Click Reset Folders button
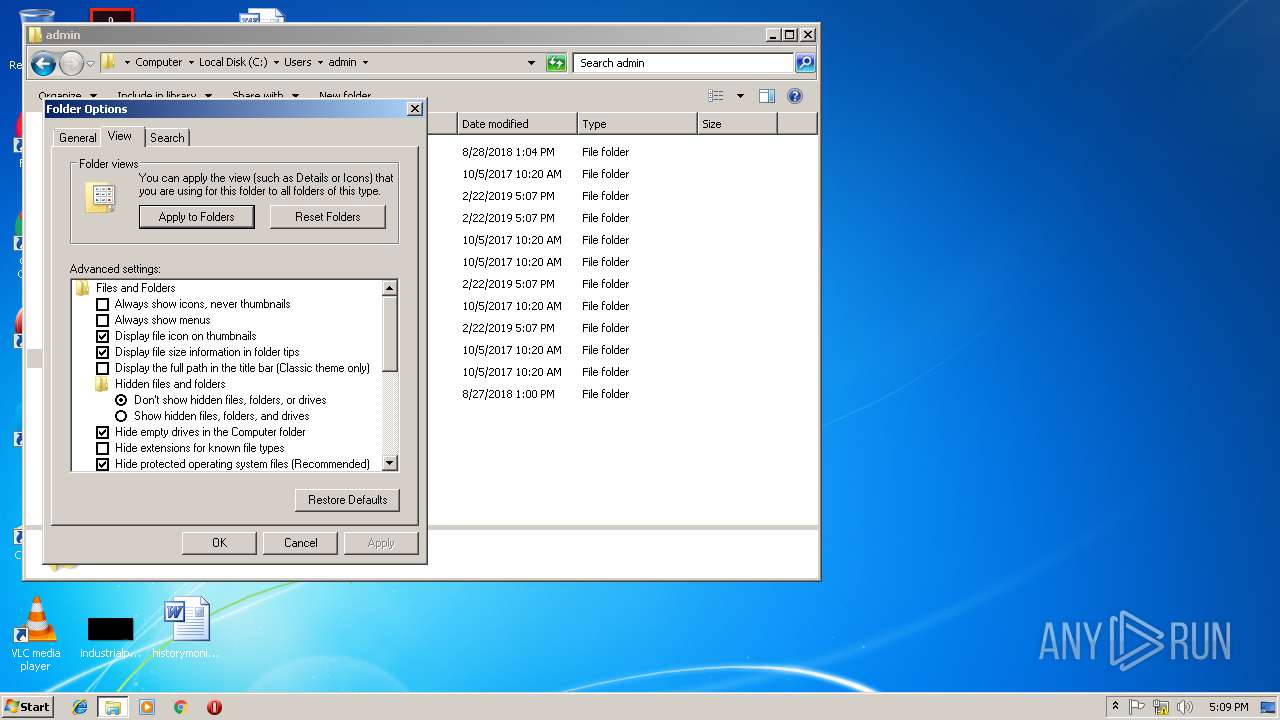 coord(328,217)
